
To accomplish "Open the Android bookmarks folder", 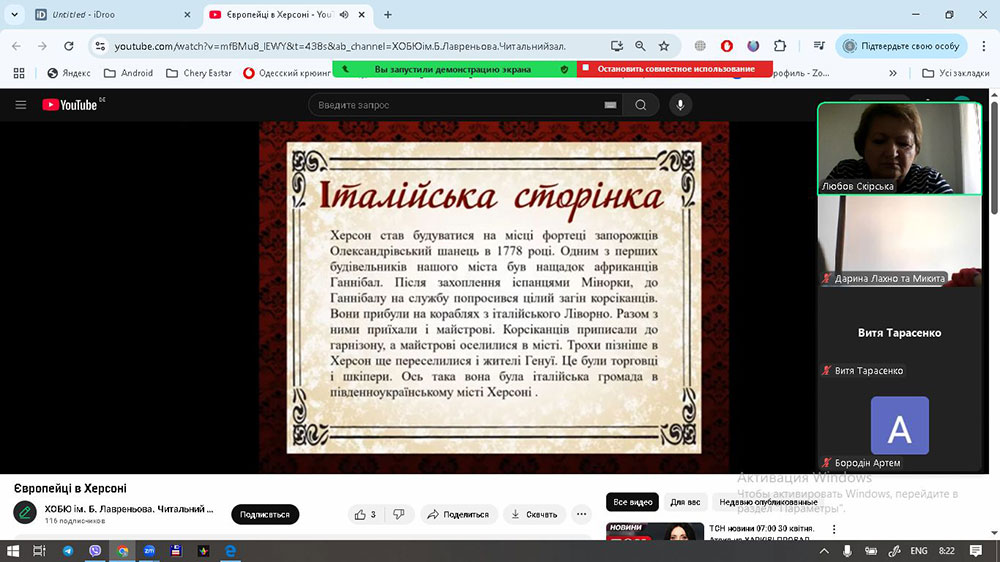I will (128, 73).
